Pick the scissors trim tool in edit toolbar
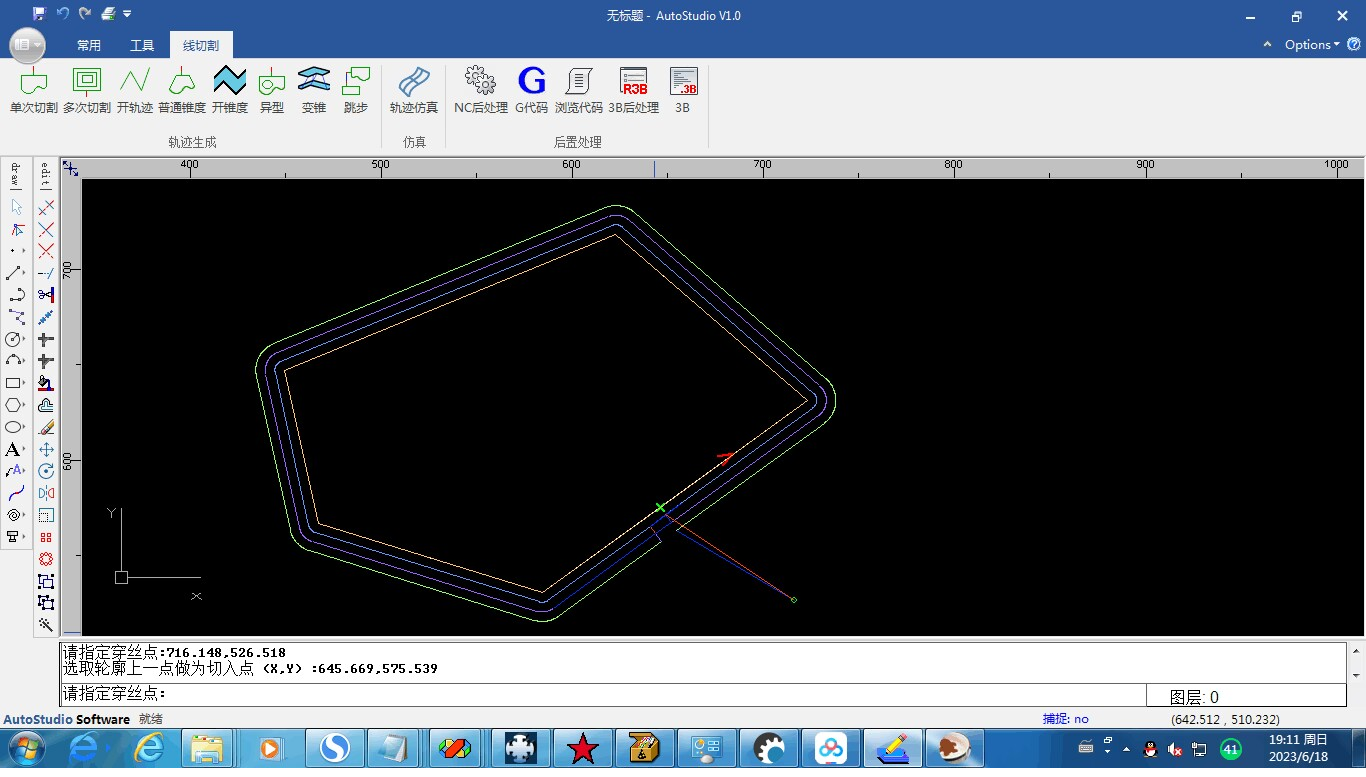 (46, 295)
